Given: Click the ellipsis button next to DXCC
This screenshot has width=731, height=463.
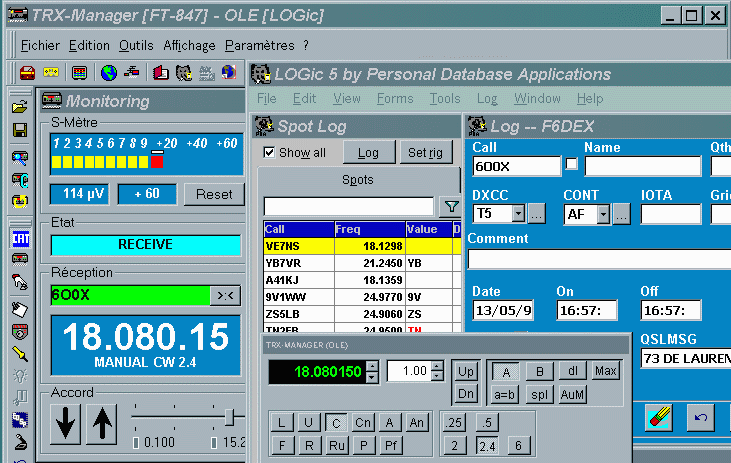Looking at the screenshot, I should [536, 214].
